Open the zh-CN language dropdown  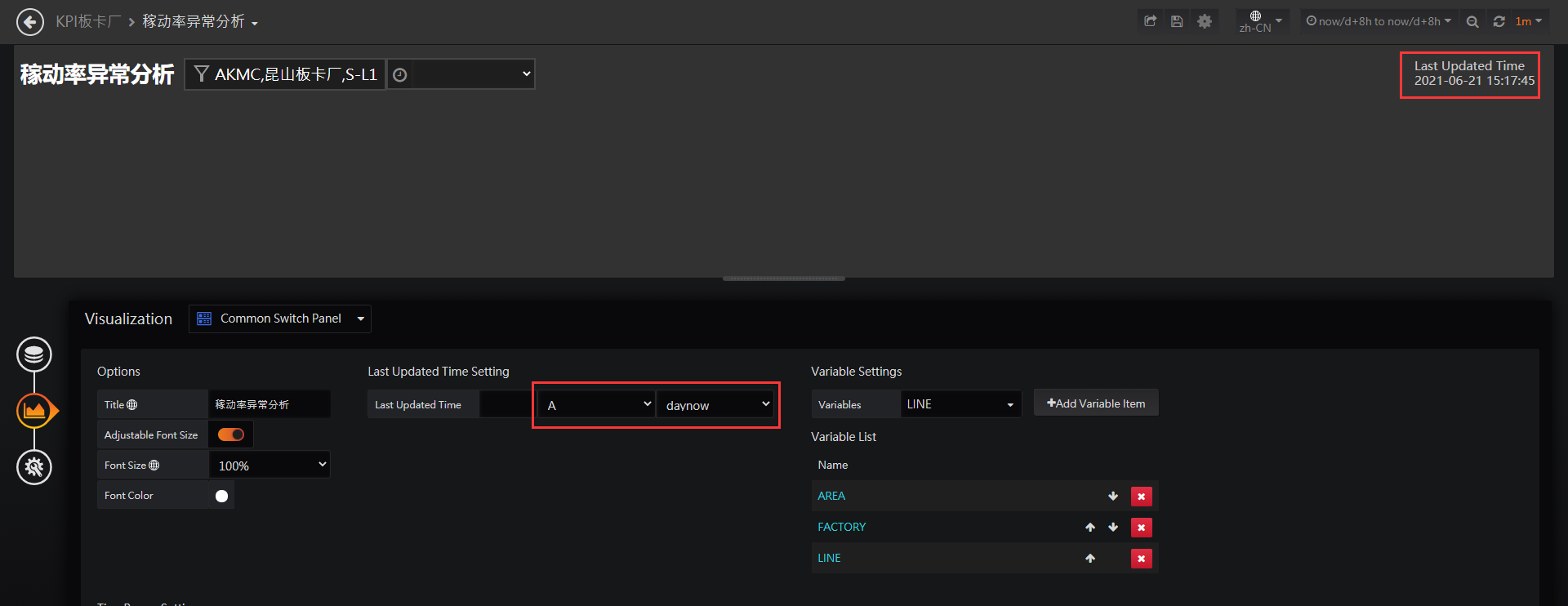coord(1260,21)
